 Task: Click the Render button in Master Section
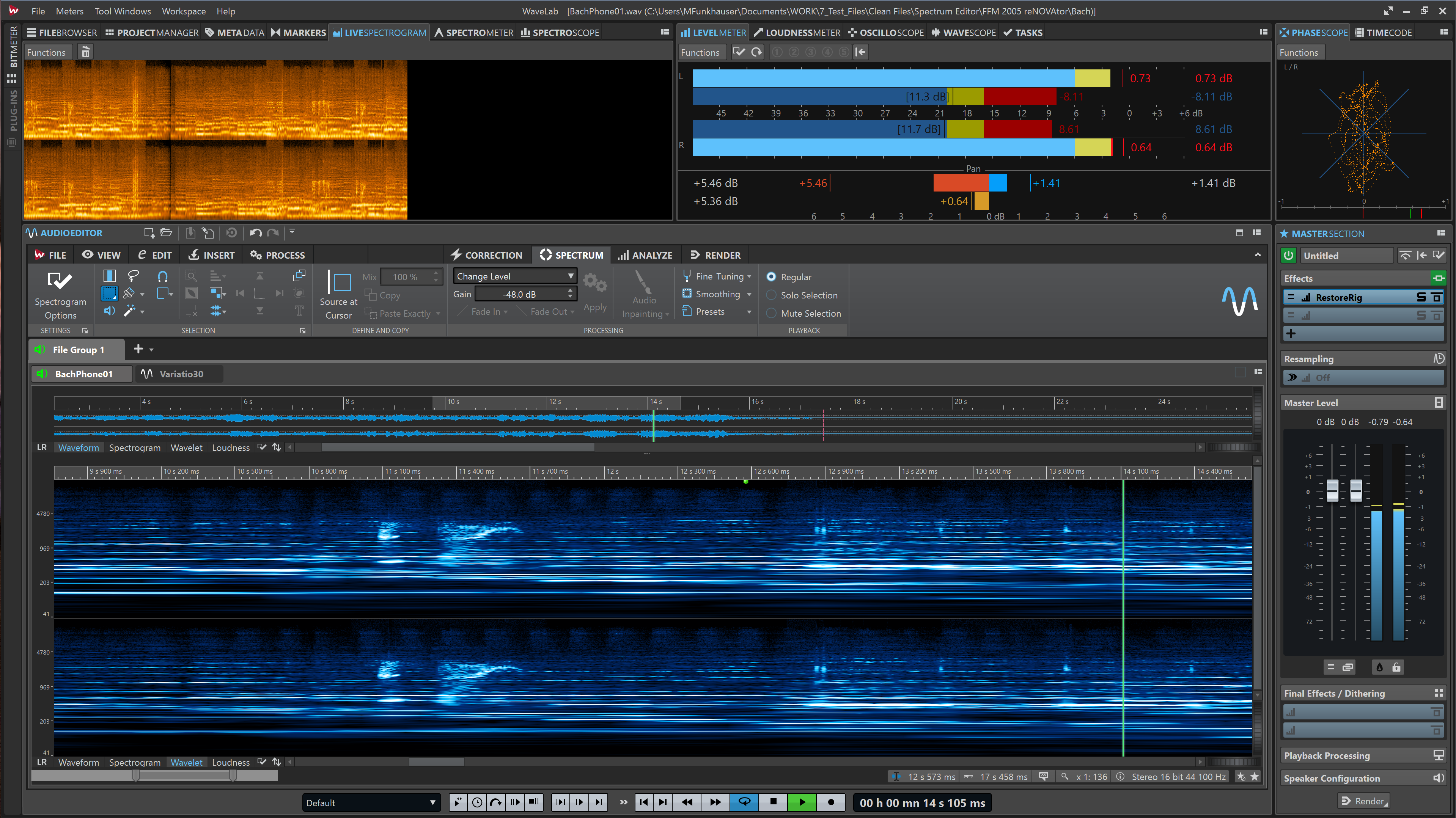pos(1365,801)
